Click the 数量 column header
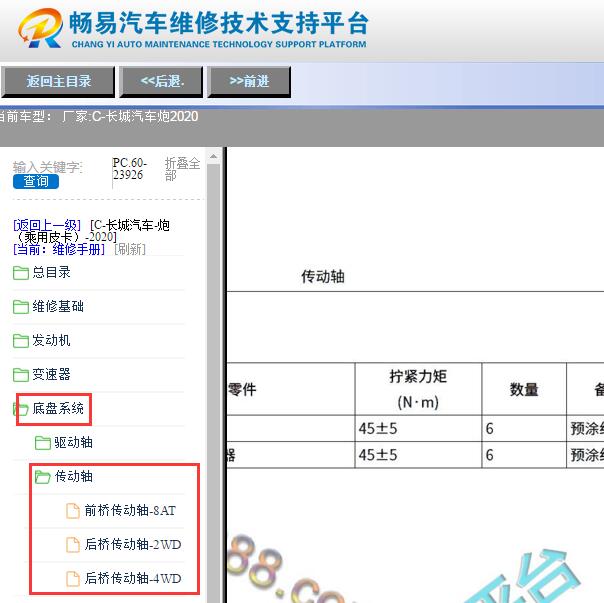The height and width of the screenshot is (603, 604). click(x=524, y=390)
